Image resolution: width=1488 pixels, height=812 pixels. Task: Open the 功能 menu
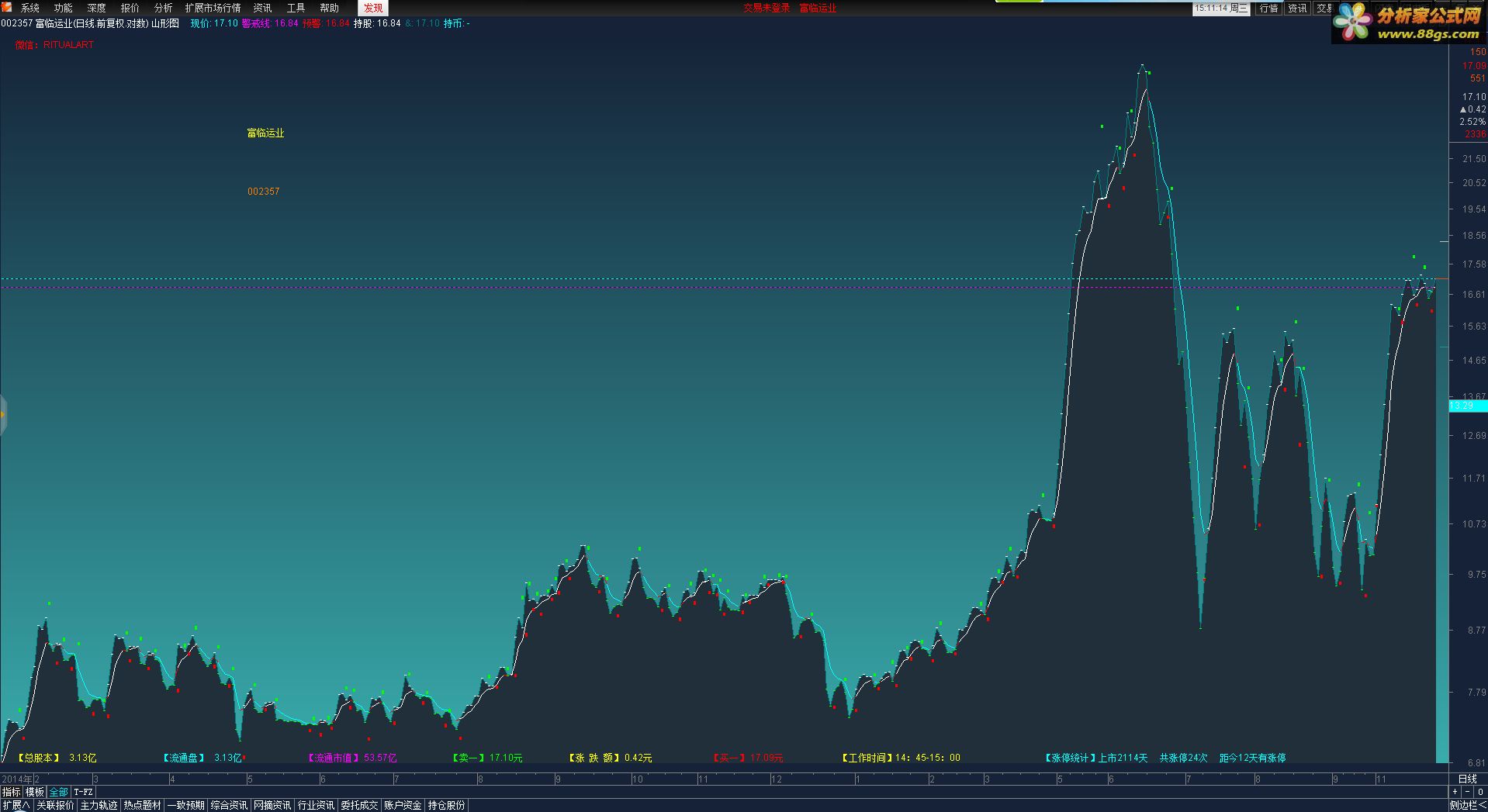pyautogui.click(x=64, y=8)
